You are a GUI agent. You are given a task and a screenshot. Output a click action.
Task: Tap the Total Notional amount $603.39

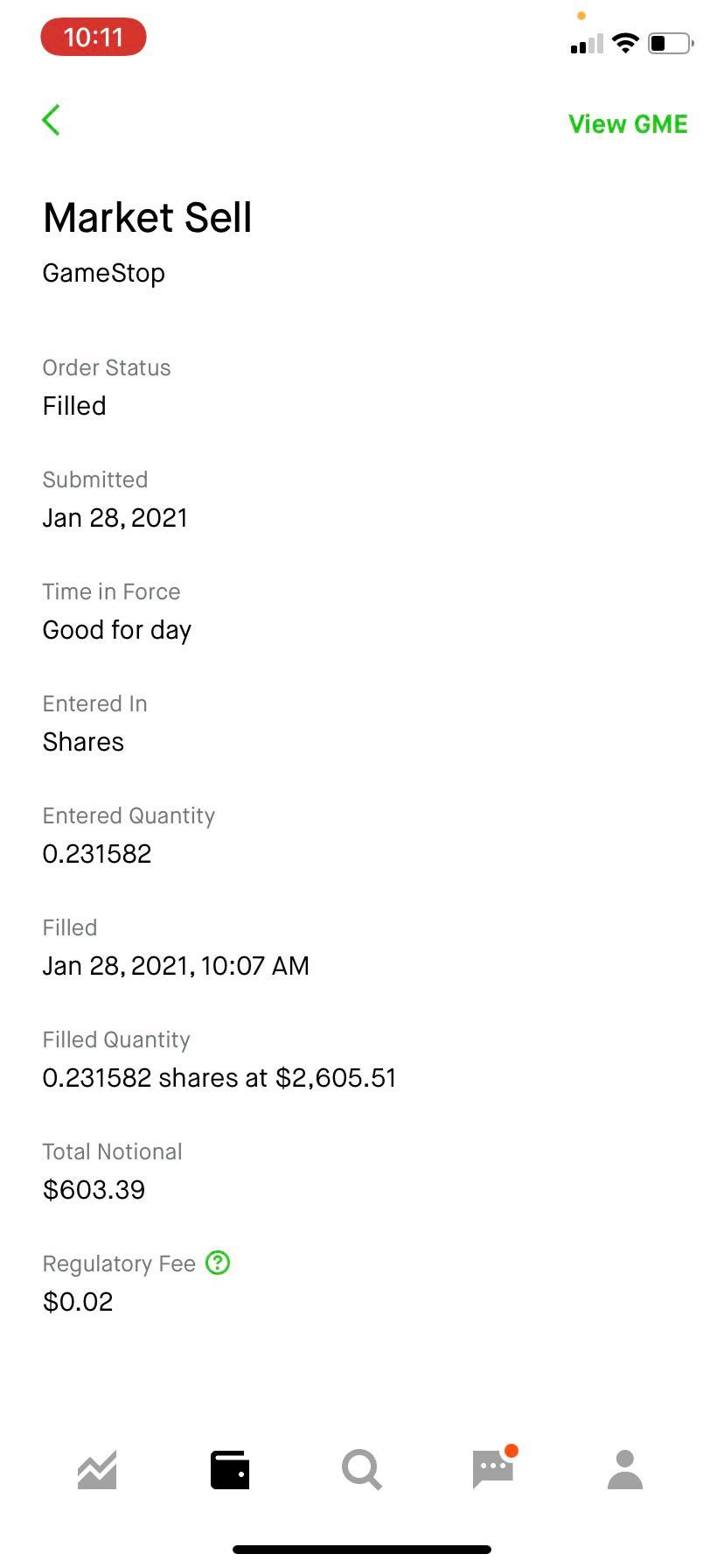94,1190
